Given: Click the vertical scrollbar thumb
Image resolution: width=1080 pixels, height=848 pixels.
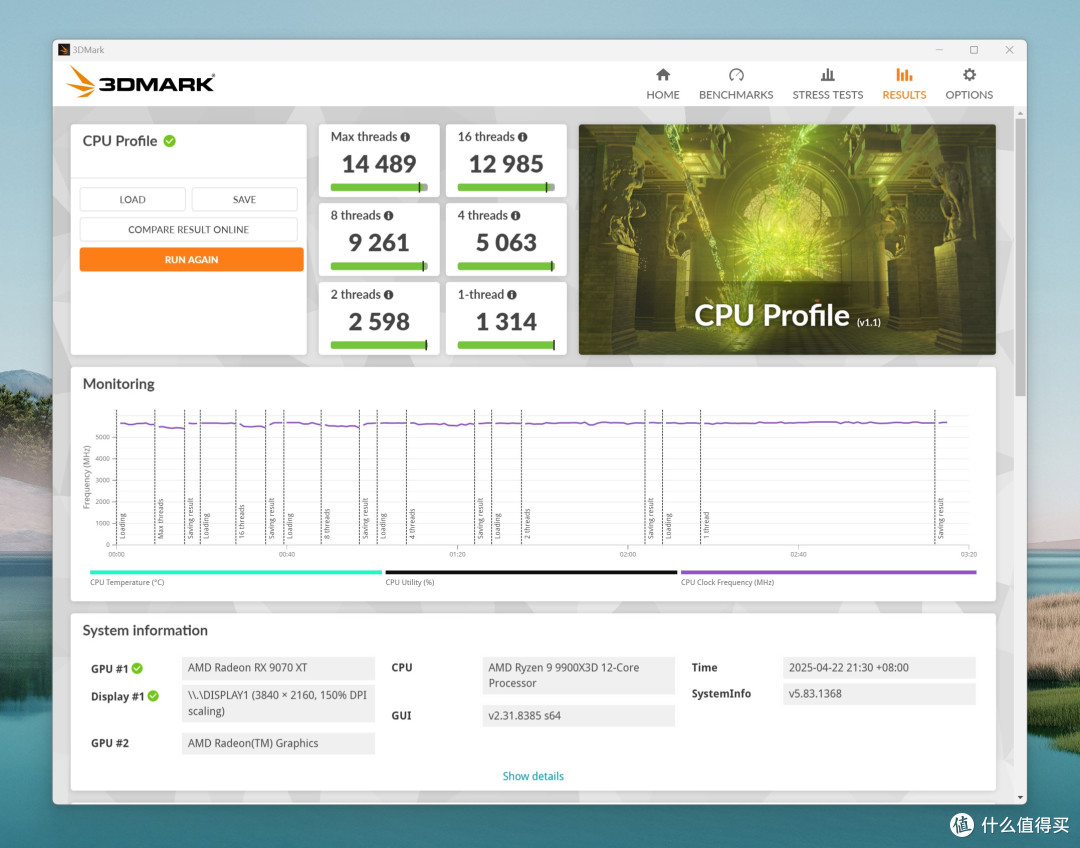Looking at the screenshot, I should pyautogui.click(x=1020, y=257).
